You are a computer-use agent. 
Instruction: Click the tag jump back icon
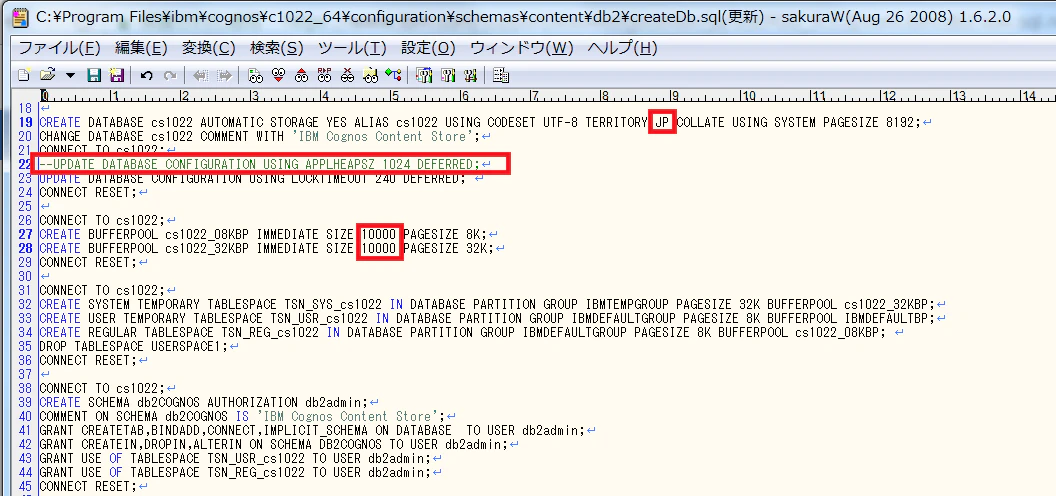[201, 75]
